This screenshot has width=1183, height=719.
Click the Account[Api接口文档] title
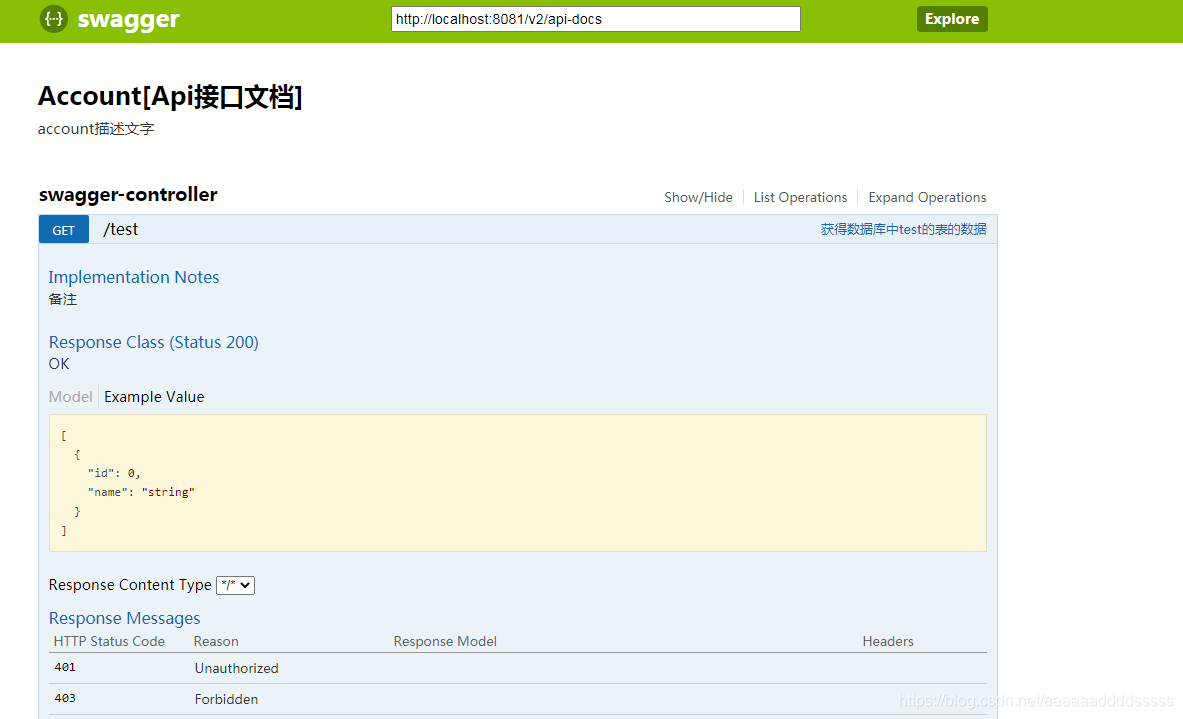pyautogui.click(x=170, y=97)
